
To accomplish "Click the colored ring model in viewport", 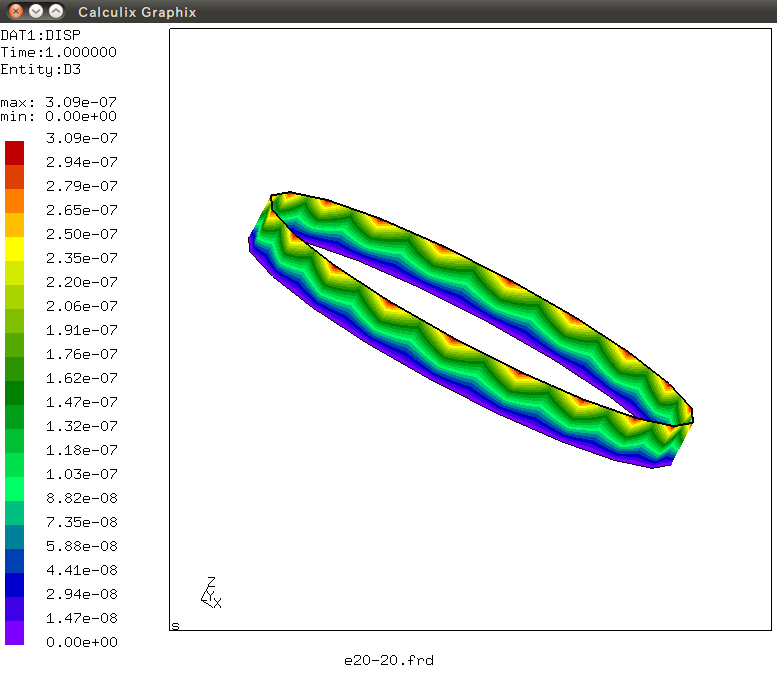I will pyautogui.click(x=471, y=330).
